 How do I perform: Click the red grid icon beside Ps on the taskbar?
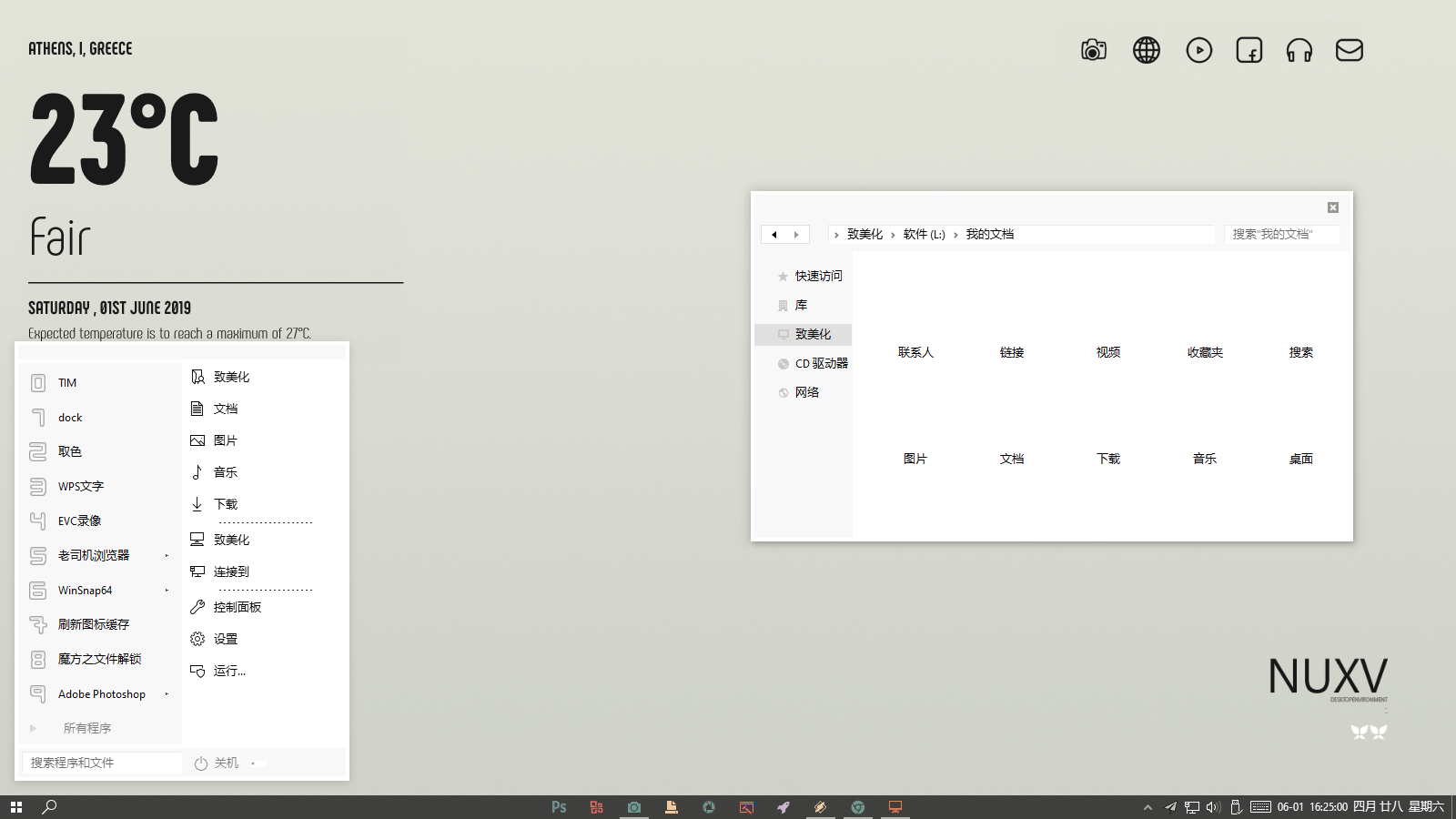(596, 807)
